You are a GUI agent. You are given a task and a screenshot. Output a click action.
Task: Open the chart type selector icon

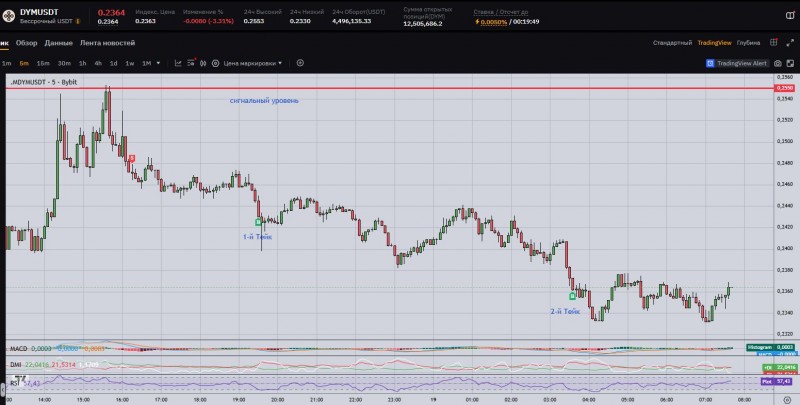tap(178, 63)
